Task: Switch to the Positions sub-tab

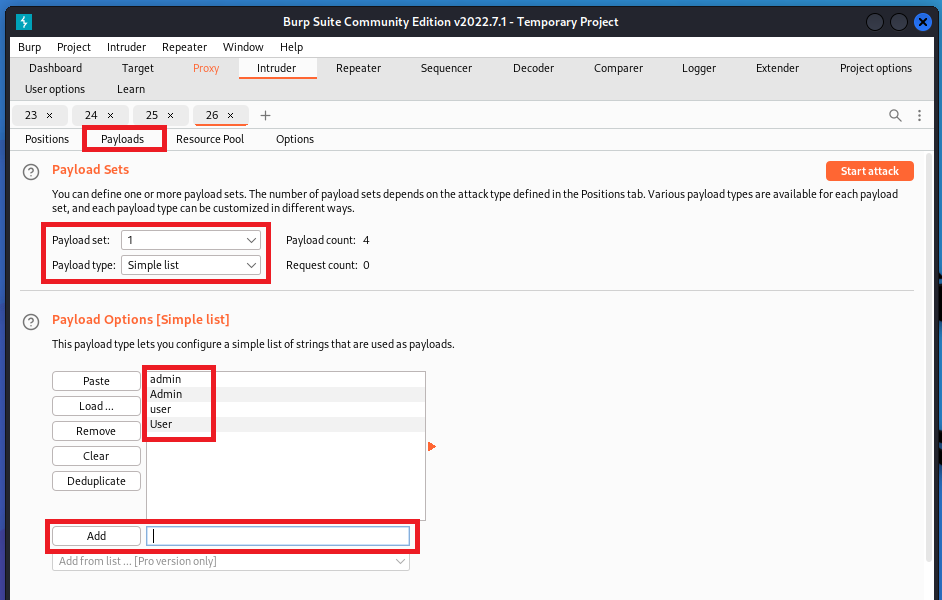Action: pos(47,139)
